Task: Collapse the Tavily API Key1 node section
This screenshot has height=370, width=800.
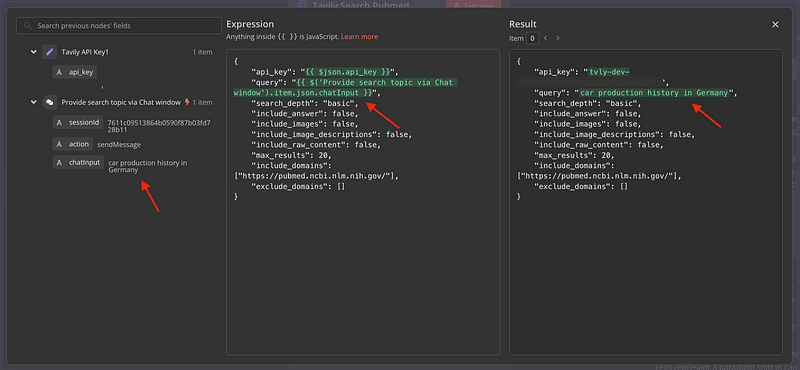Action: [34, 52]
